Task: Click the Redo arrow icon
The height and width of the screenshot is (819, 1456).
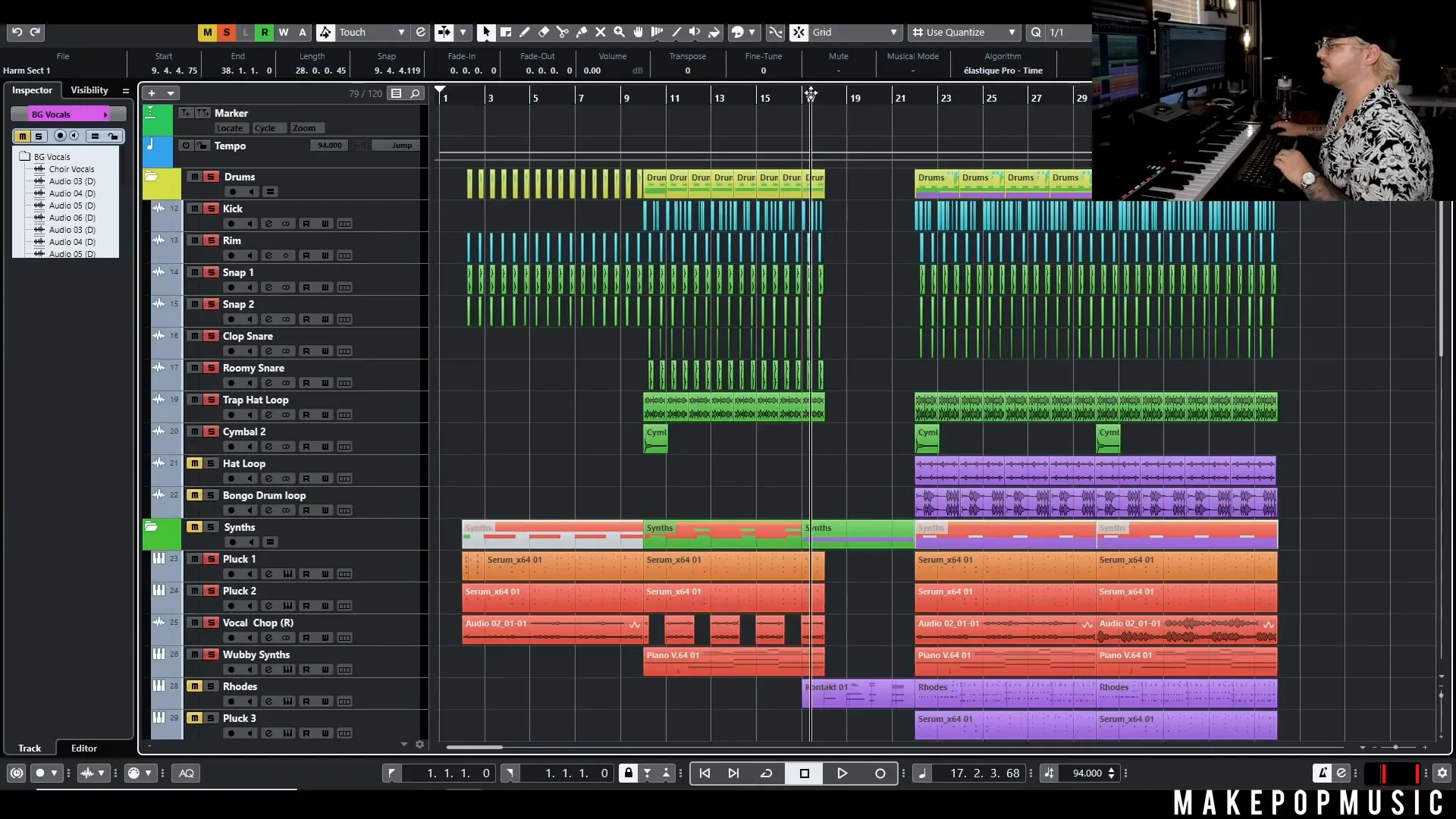Action: tap(35, 32)
